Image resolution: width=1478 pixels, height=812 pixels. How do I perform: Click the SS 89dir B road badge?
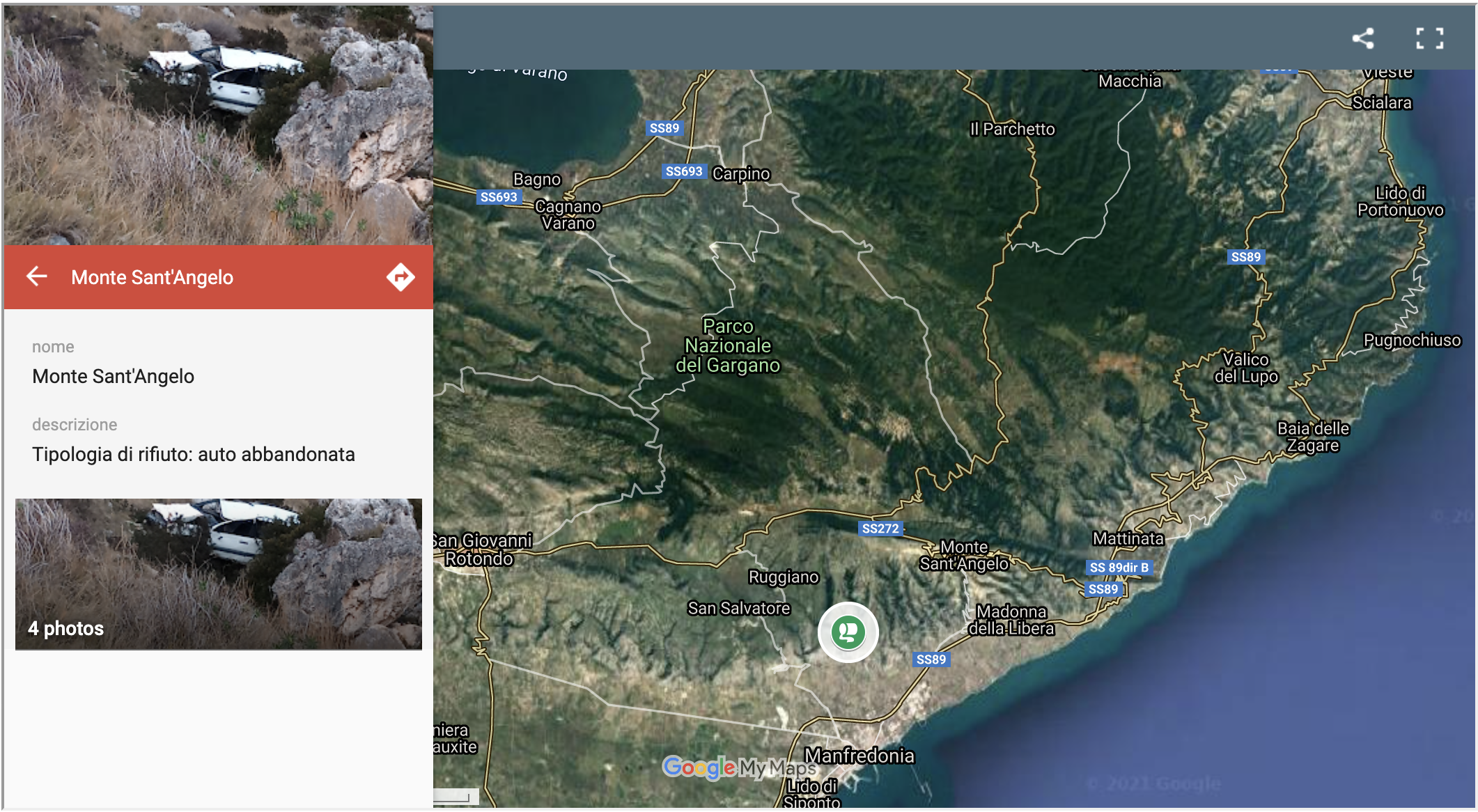coord(1119,568)
